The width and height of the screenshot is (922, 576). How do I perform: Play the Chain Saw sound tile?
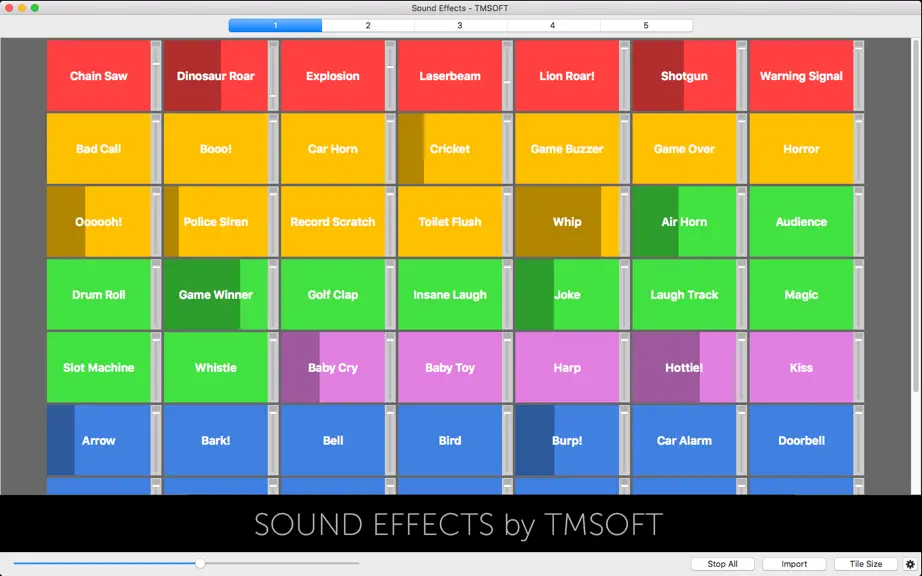[98, 76]
